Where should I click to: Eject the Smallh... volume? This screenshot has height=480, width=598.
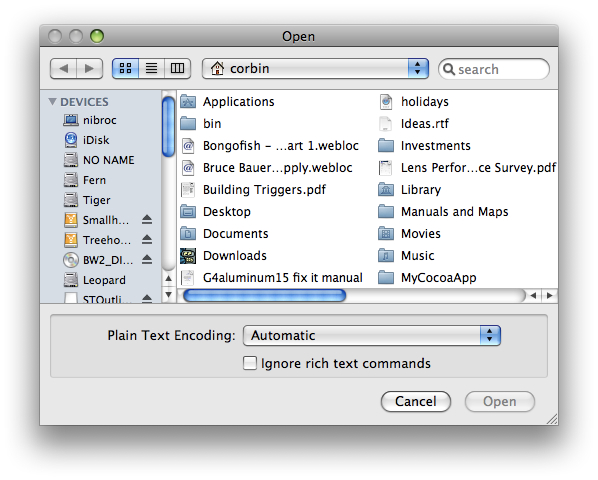pos(147,220)
